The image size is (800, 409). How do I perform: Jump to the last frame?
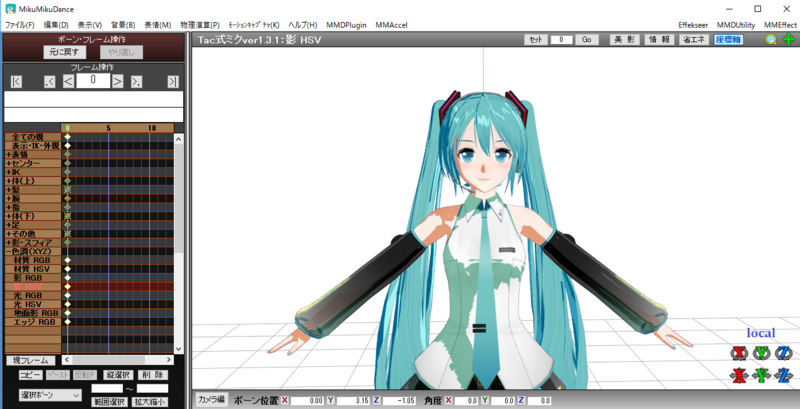tap(173, 81)
